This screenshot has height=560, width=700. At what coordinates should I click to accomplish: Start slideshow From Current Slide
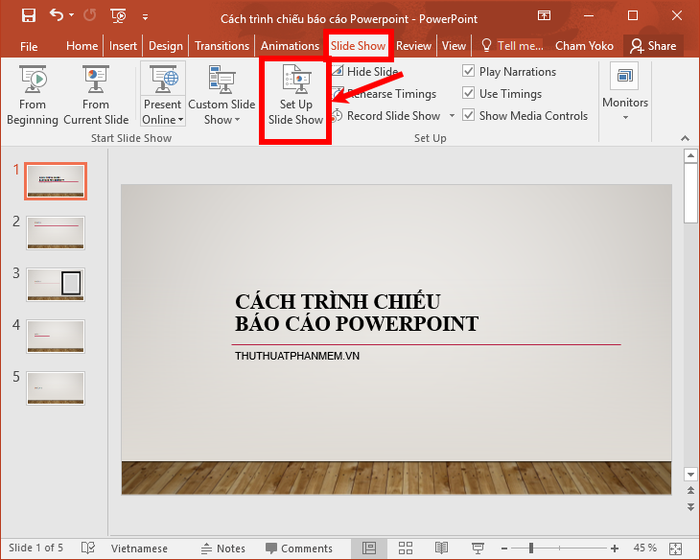coord(96,95)
